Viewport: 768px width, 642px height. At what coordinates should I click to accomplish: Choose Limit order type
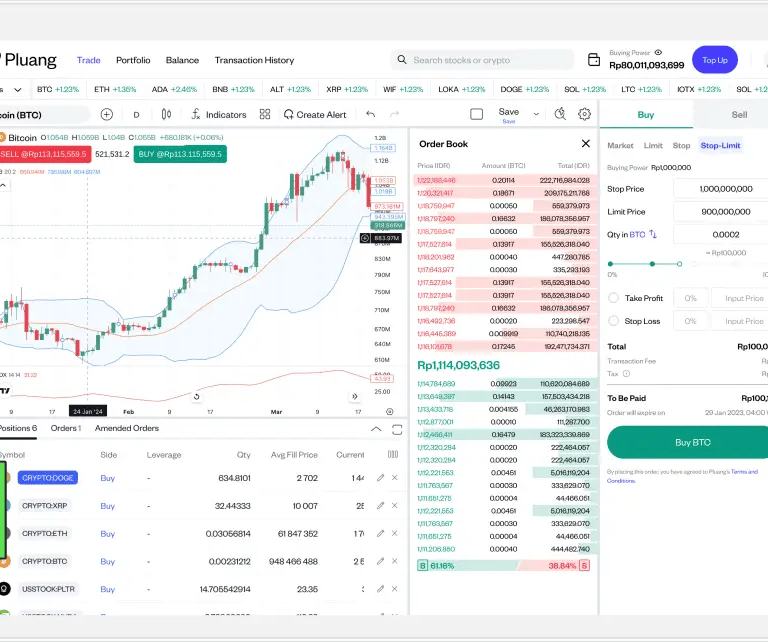pyautogui.click(x=653, y=145)
